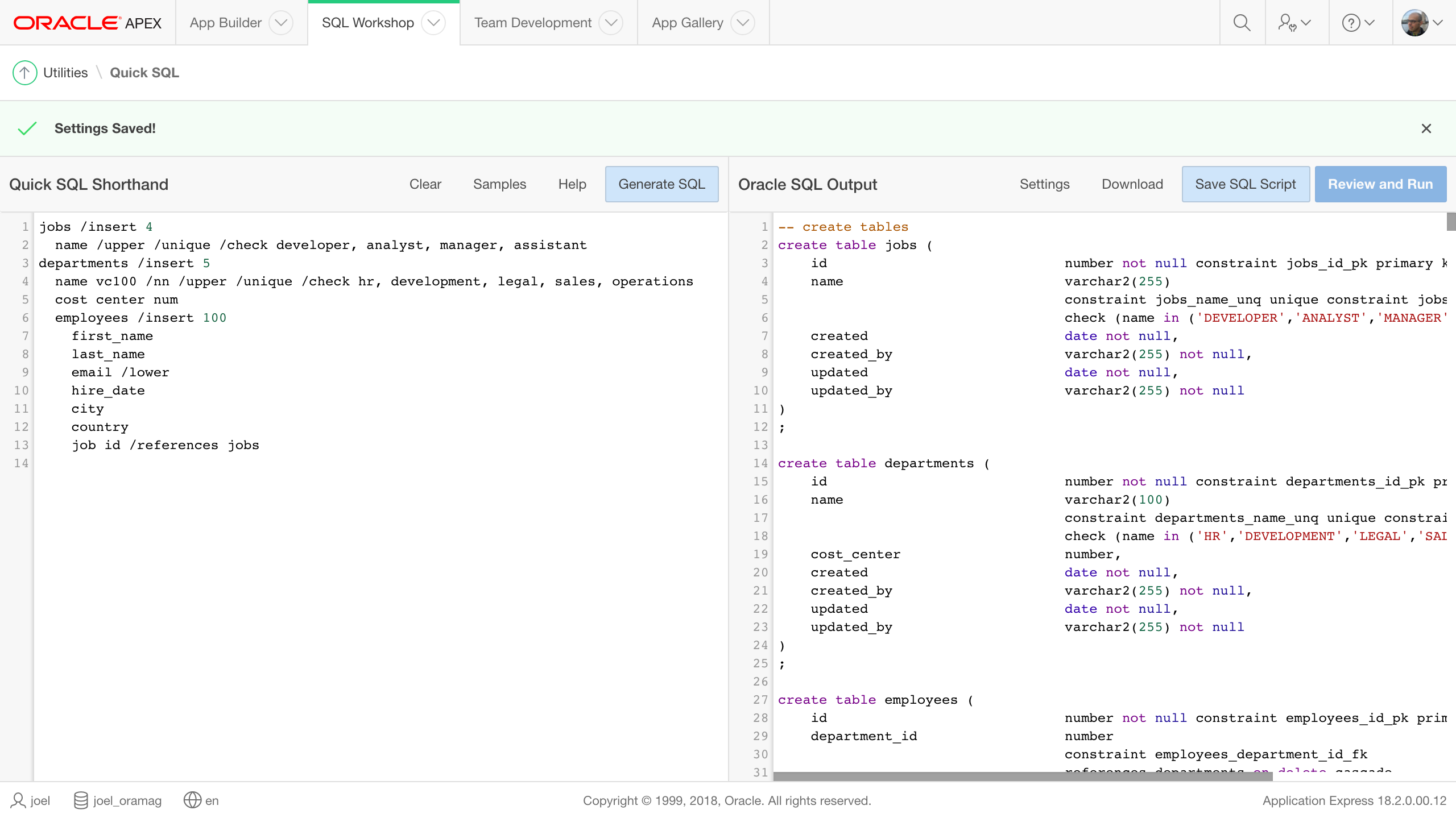Click the Oracle APEX logo
The image size is (1456, 818).
(88, 23)
